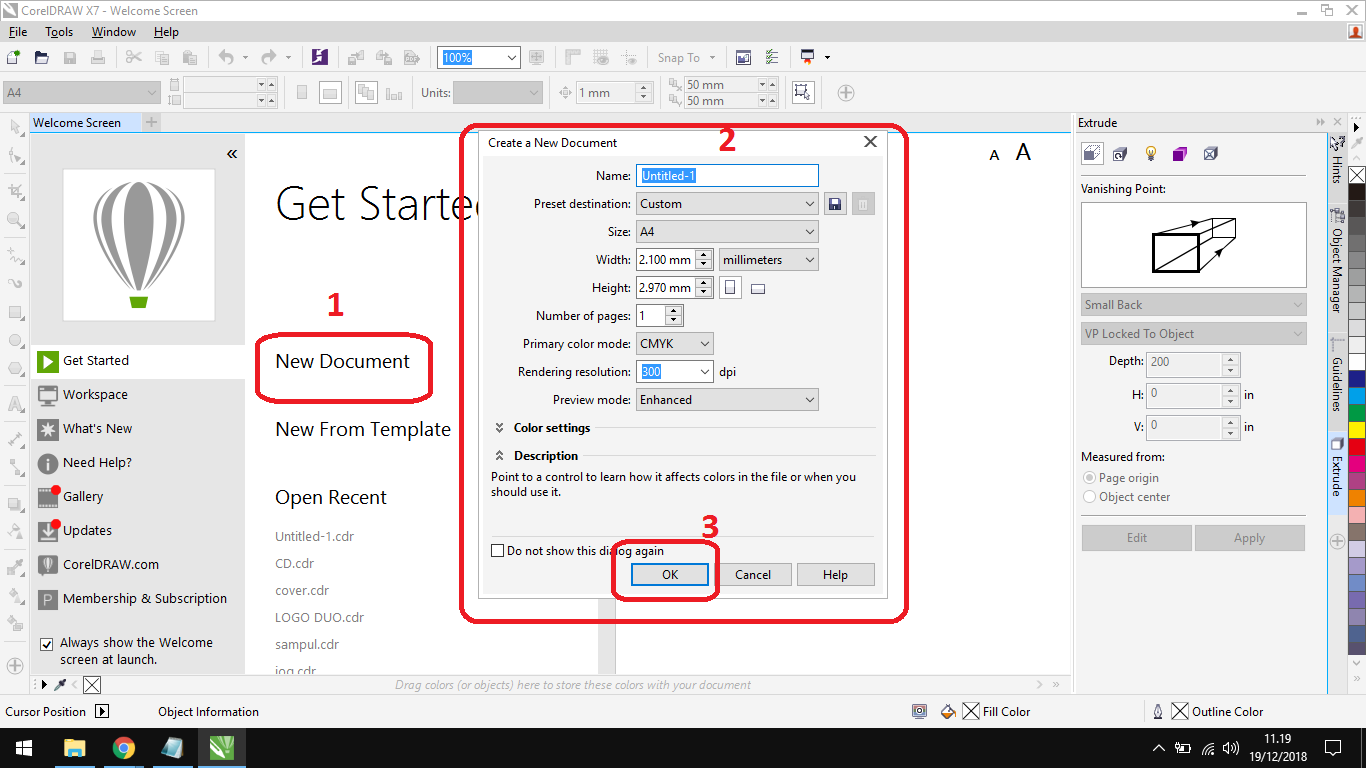Check 'Do not show this dialog again'
Screen dimensions: 1366x768
tap(498, 551)
